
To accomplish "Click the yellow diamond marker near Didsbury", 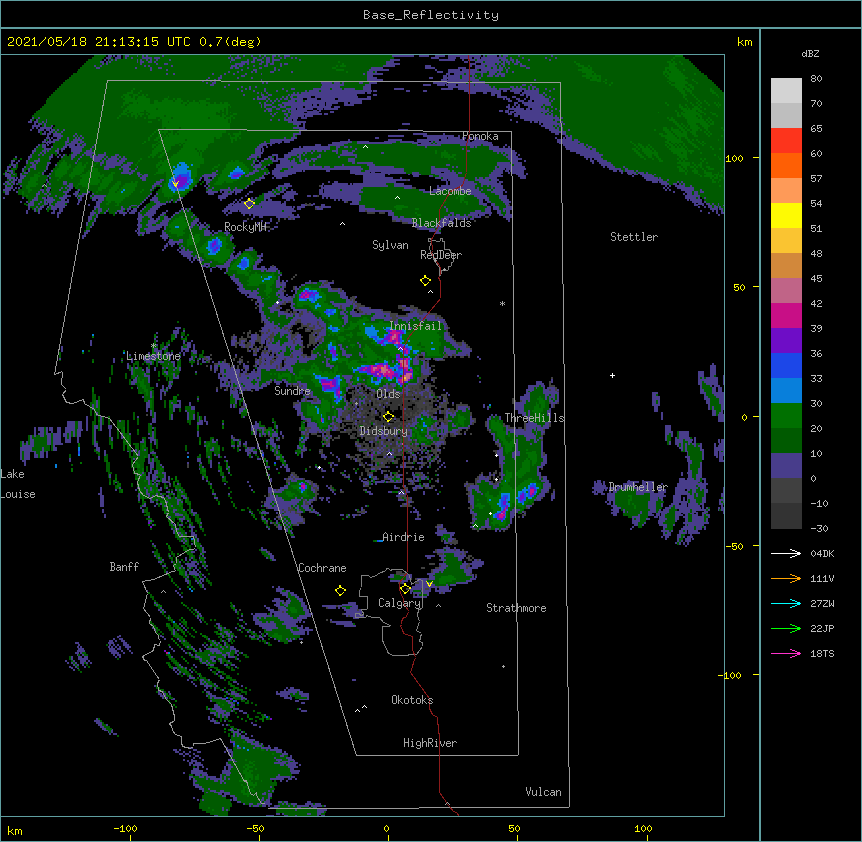I will (388, 416).
